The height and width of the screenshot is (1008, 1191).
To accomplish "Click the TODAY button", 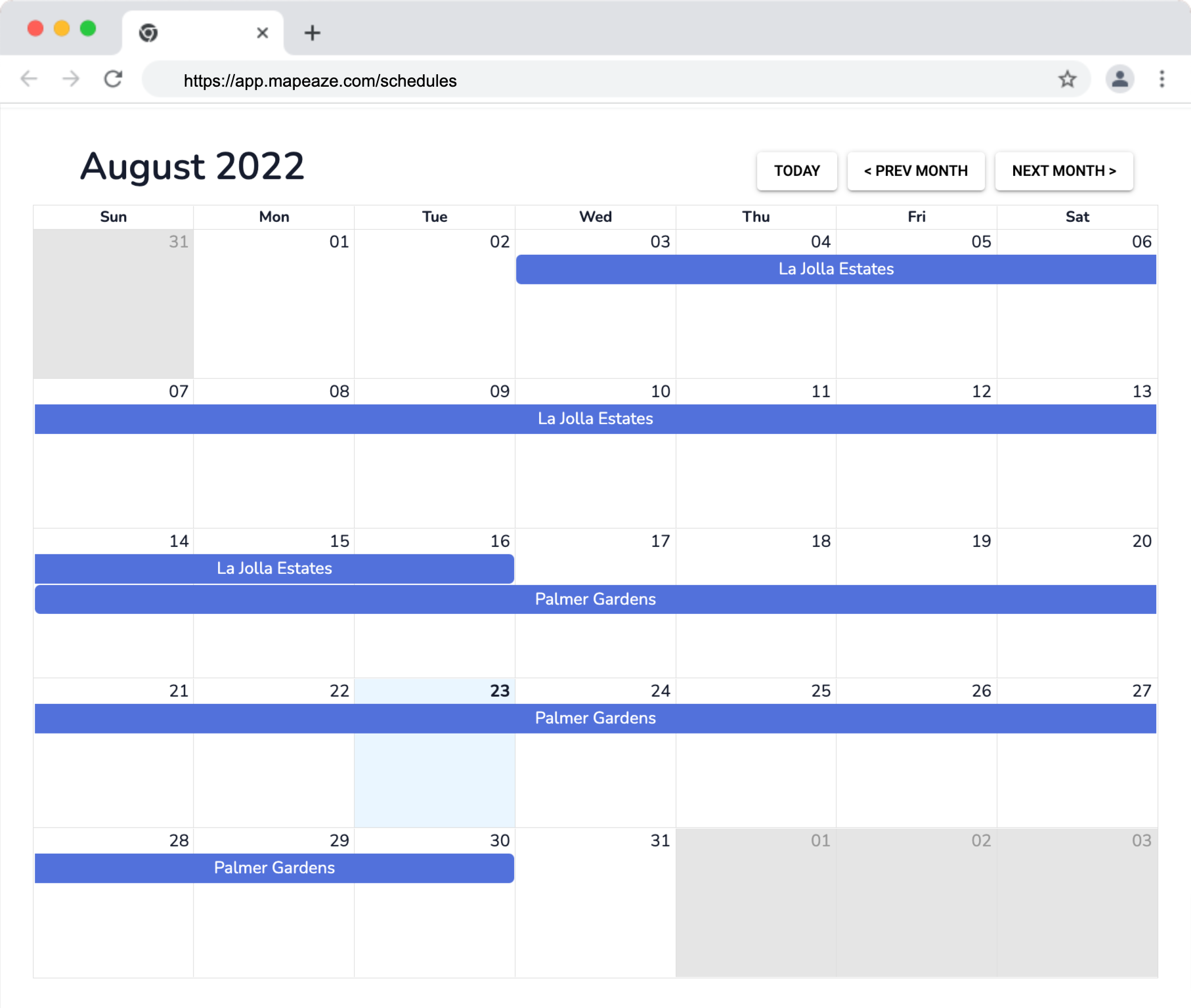I will tap(796, 171).
